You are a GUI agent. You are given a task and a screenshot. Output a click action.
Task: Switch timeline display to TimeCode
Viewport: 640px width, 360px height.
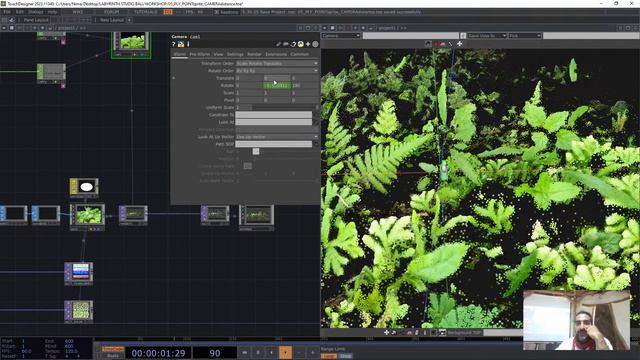click(x=113, y=349)
